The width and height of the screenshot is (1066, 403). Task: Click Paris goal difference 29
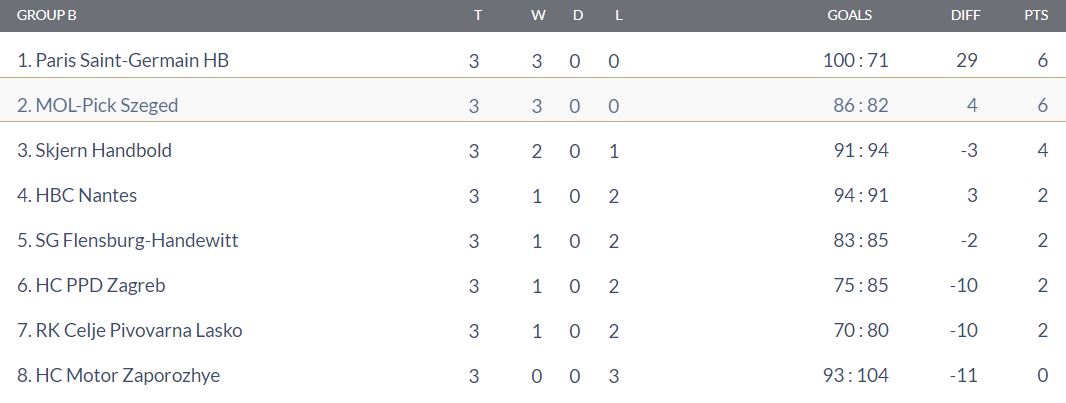[966, 61]
